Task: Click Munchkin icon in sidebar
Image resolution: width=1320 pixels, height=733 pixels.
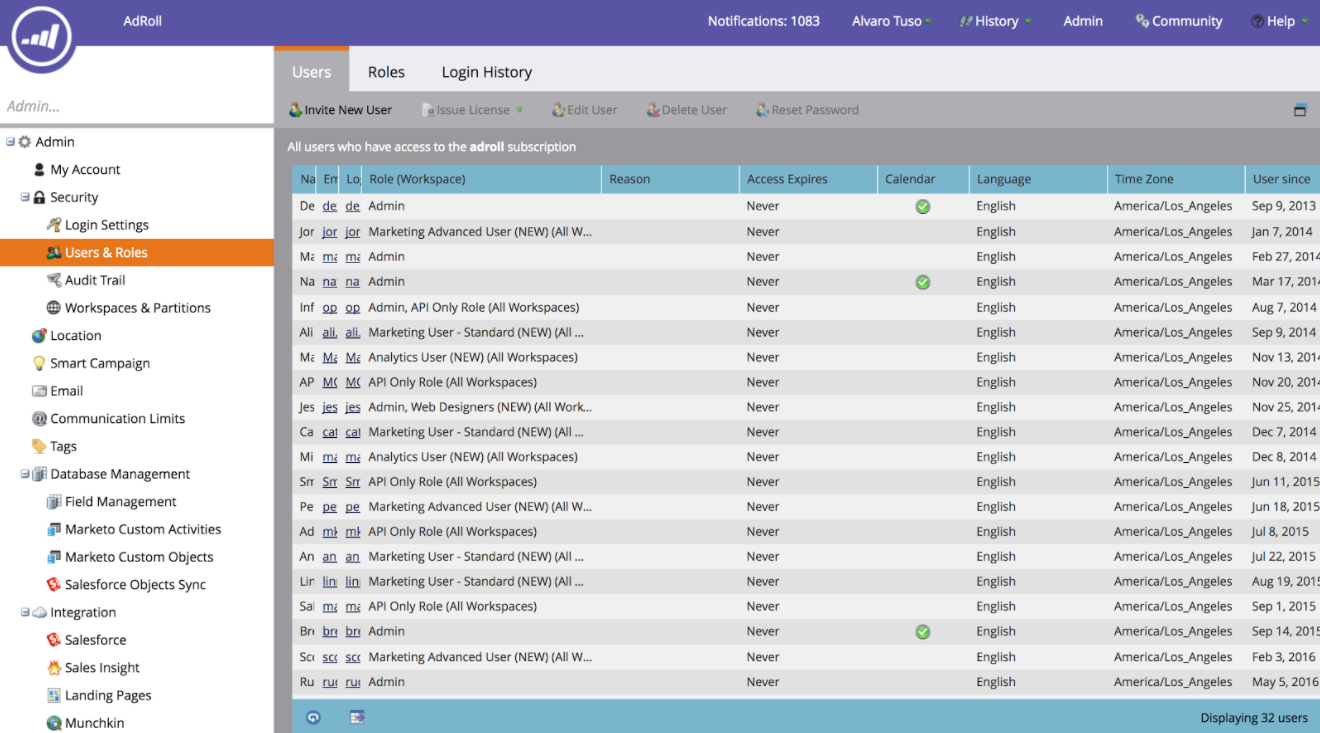Action: (x=54, y=723)
